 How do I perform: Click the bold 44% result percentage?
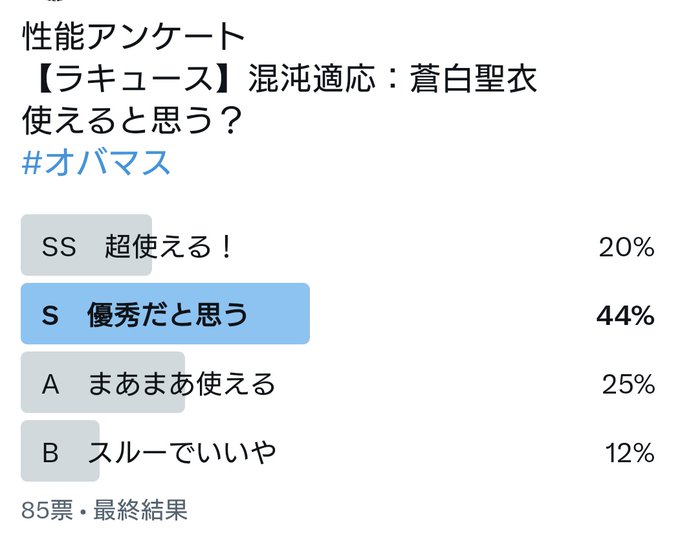625,315
